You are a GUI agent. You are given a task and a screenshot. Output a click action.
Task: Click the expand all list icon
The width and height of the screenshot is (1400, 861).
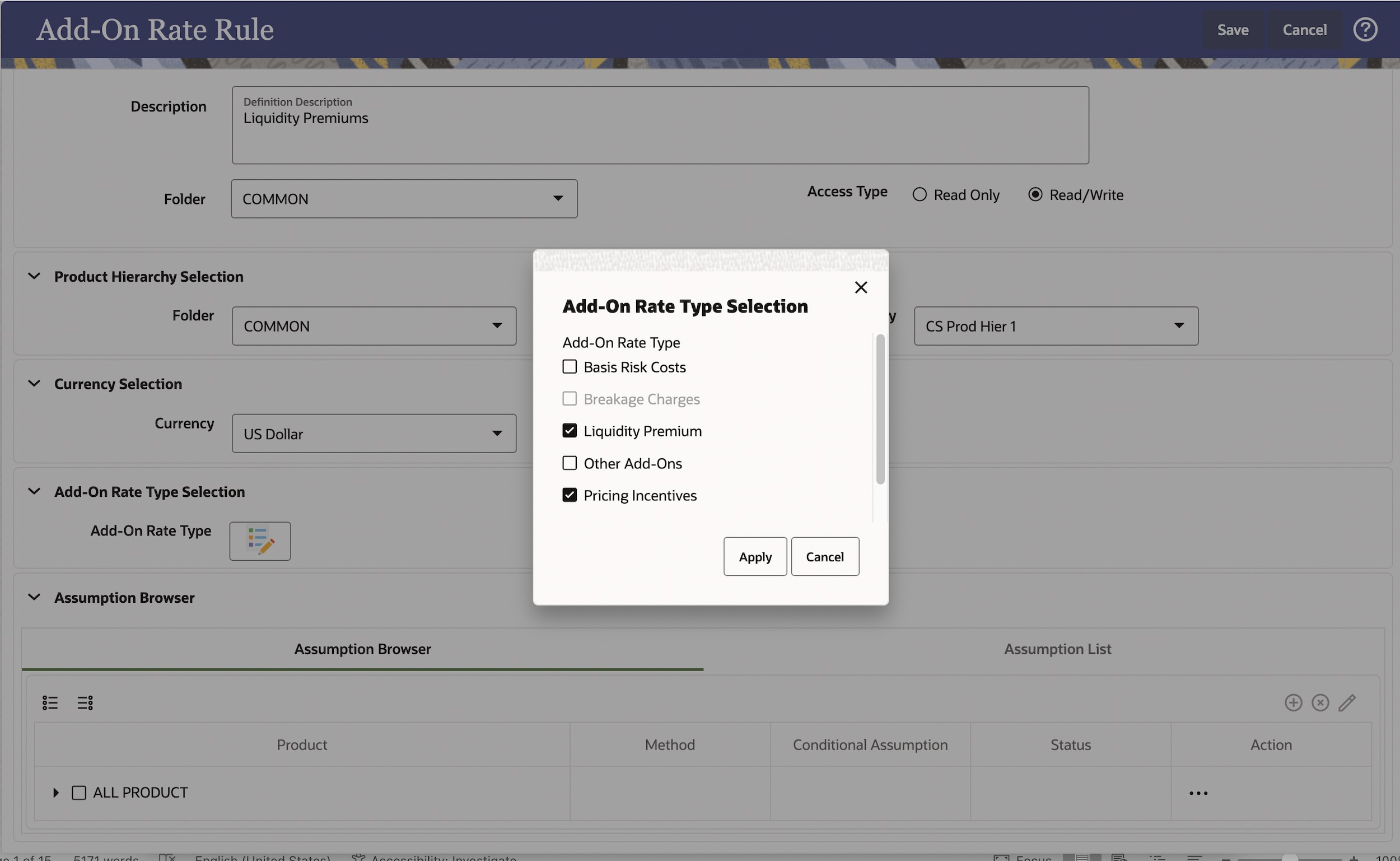pyautogui.click(x=50, y=702)
